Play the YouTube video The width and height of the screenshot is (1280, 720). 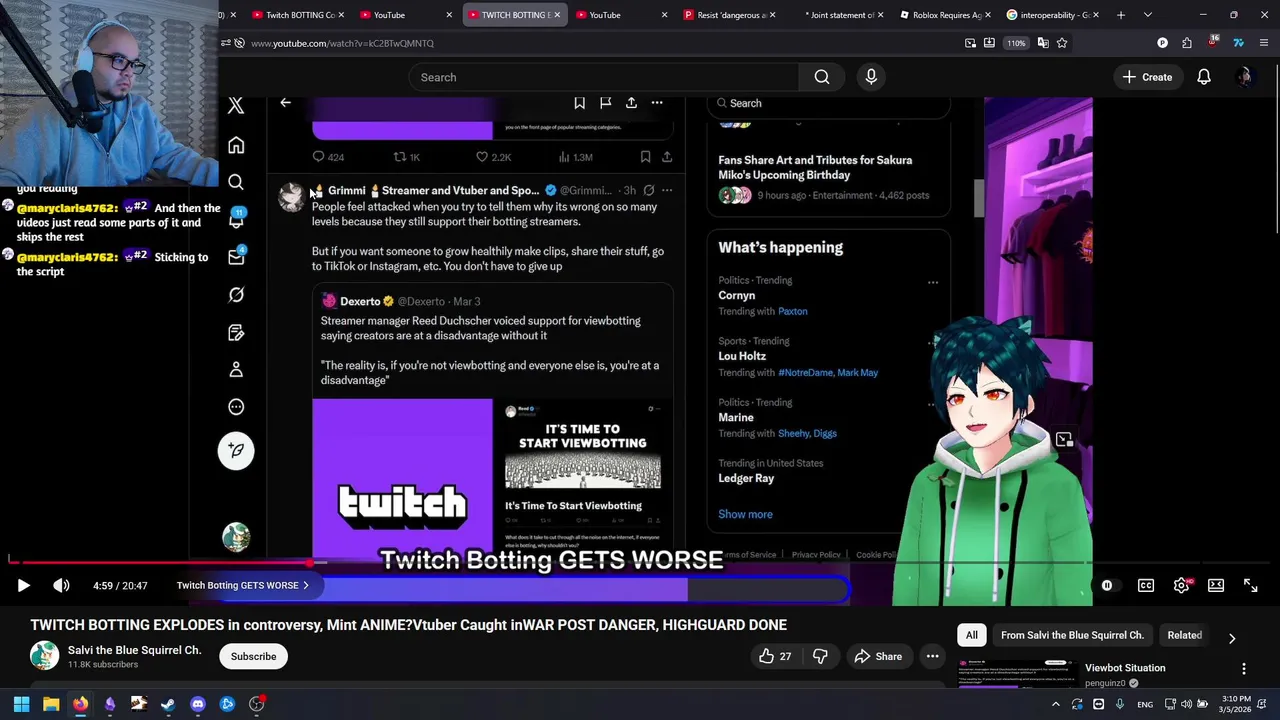[x=24, y=586]
